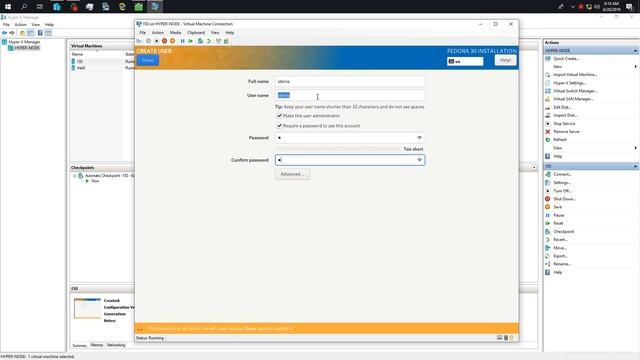Open Media menu in Virtual Machine Connection
This screenshot has height=360, width=640.
[x=175, y=33]
